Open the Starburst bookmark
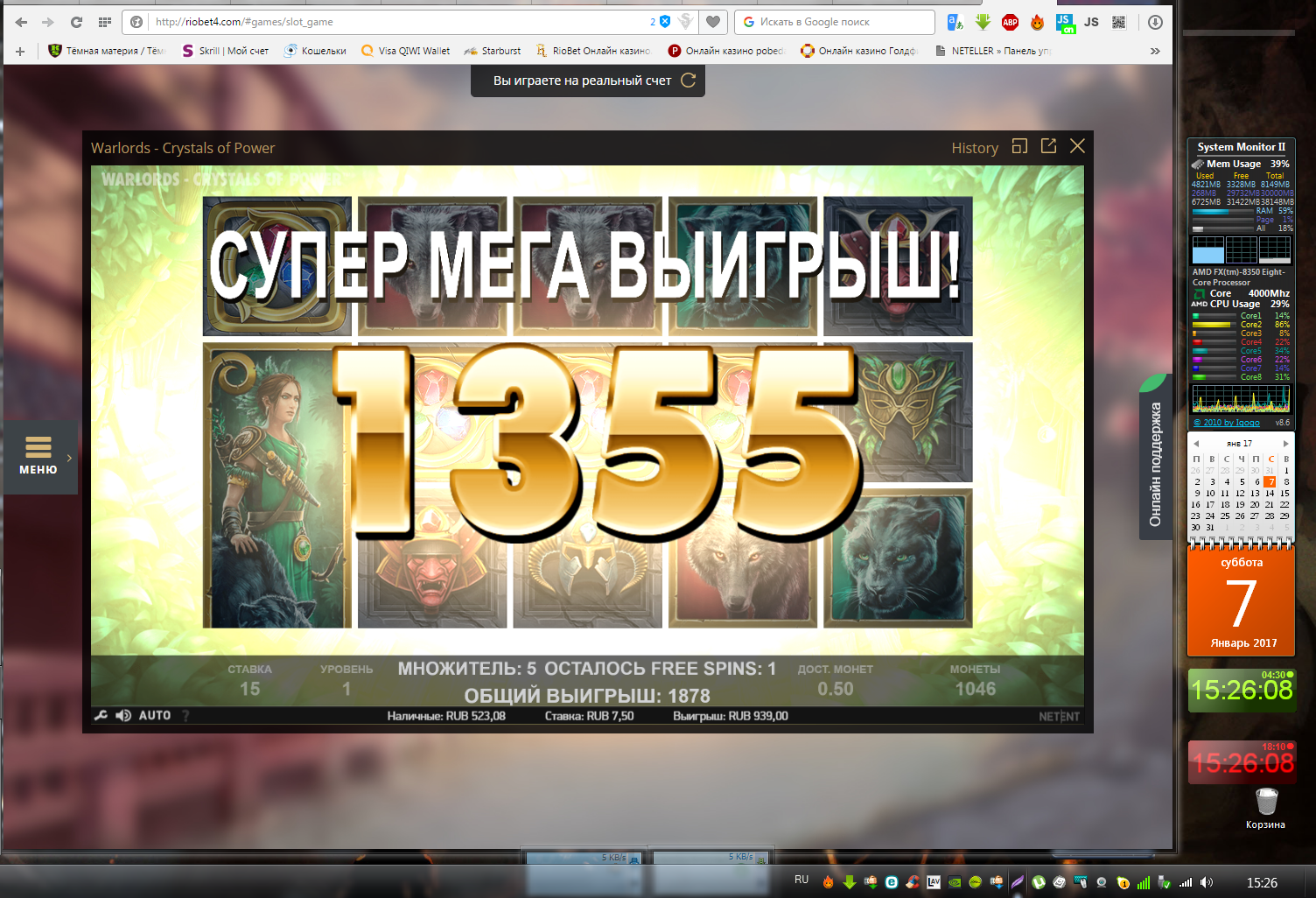This screenshot has height=898, width=1316. pos(493,51)
